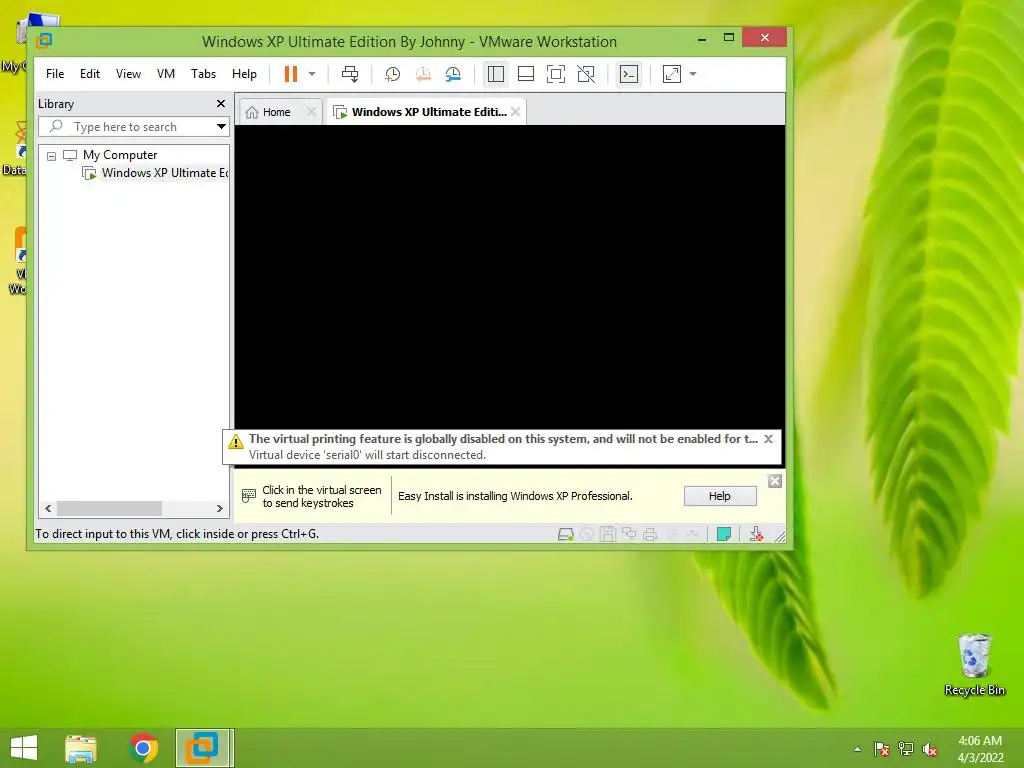
Task: Click the printer status icon
Action: pos(650,534)
